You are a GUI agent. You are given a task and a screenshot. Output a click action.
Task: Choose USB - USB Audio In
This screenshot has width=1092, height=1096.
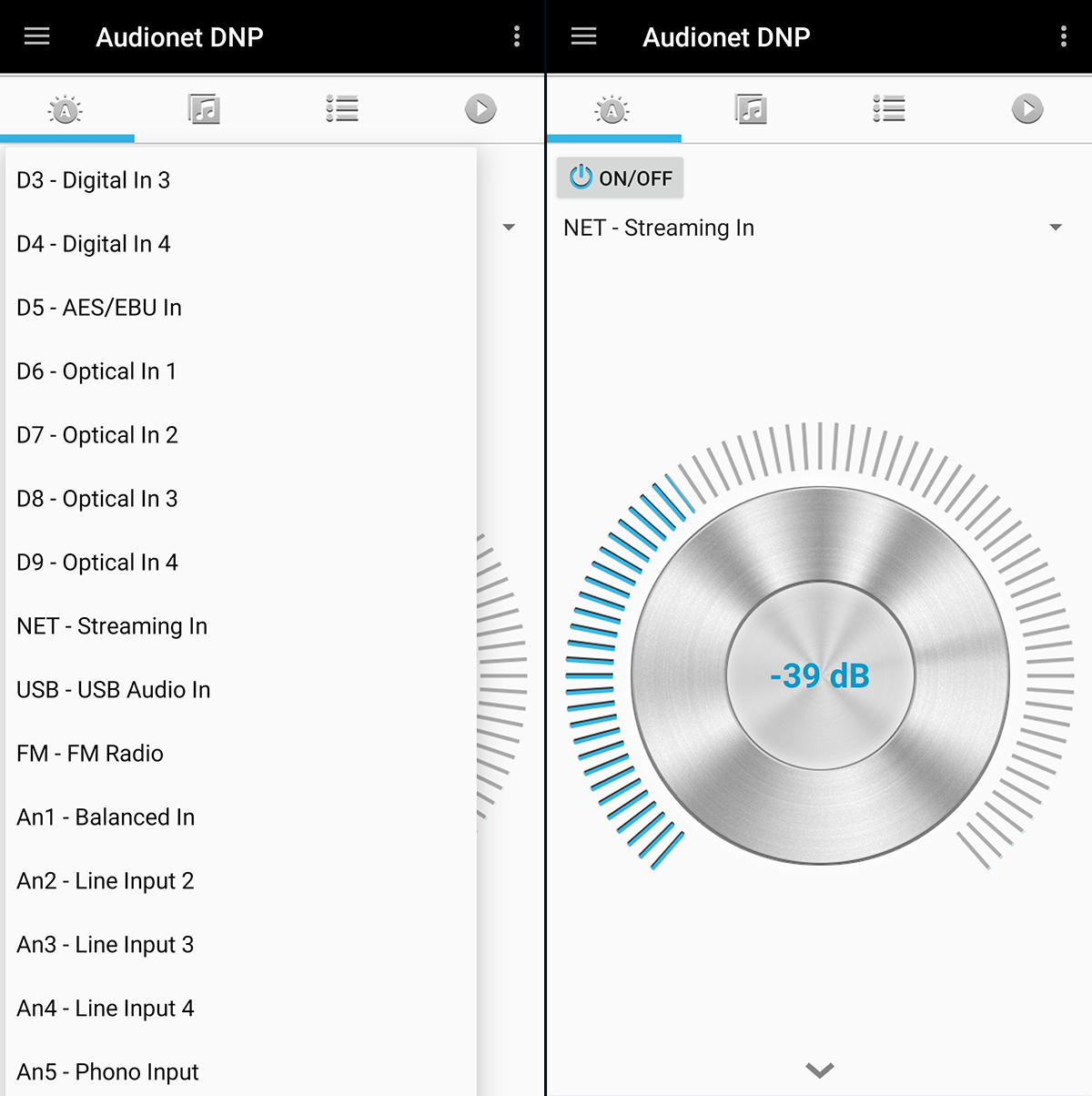241,690
